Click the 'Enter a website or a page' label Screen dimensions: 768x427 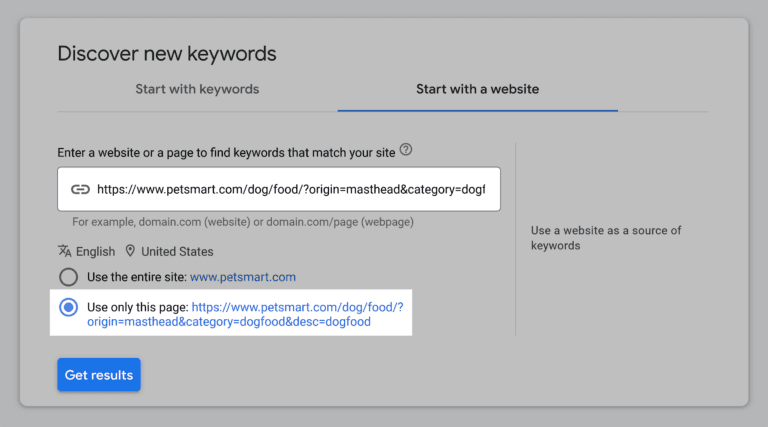(x=226, y=153)
